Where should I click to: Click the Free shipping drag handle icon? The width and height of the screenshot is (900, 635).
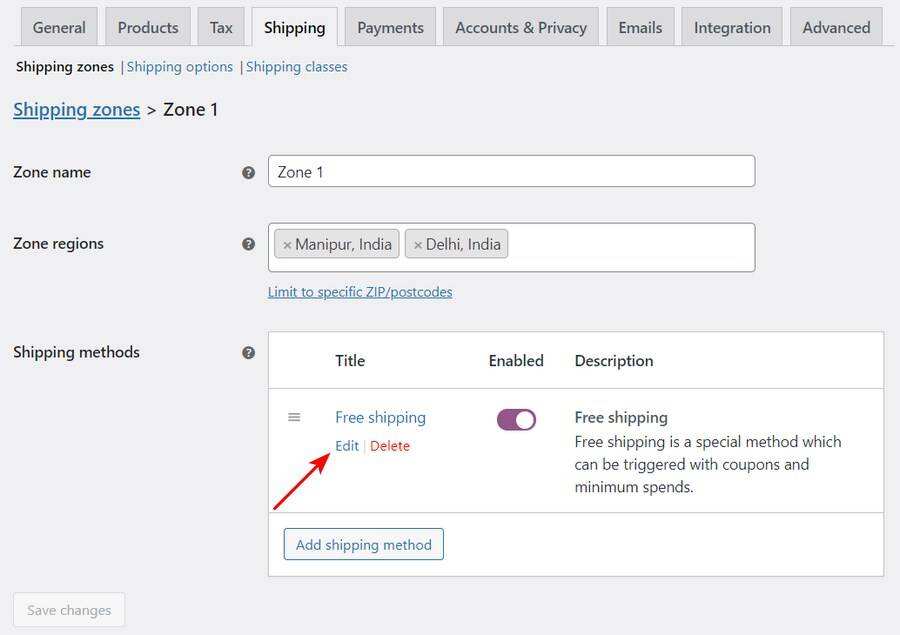[x=294, y=417]
